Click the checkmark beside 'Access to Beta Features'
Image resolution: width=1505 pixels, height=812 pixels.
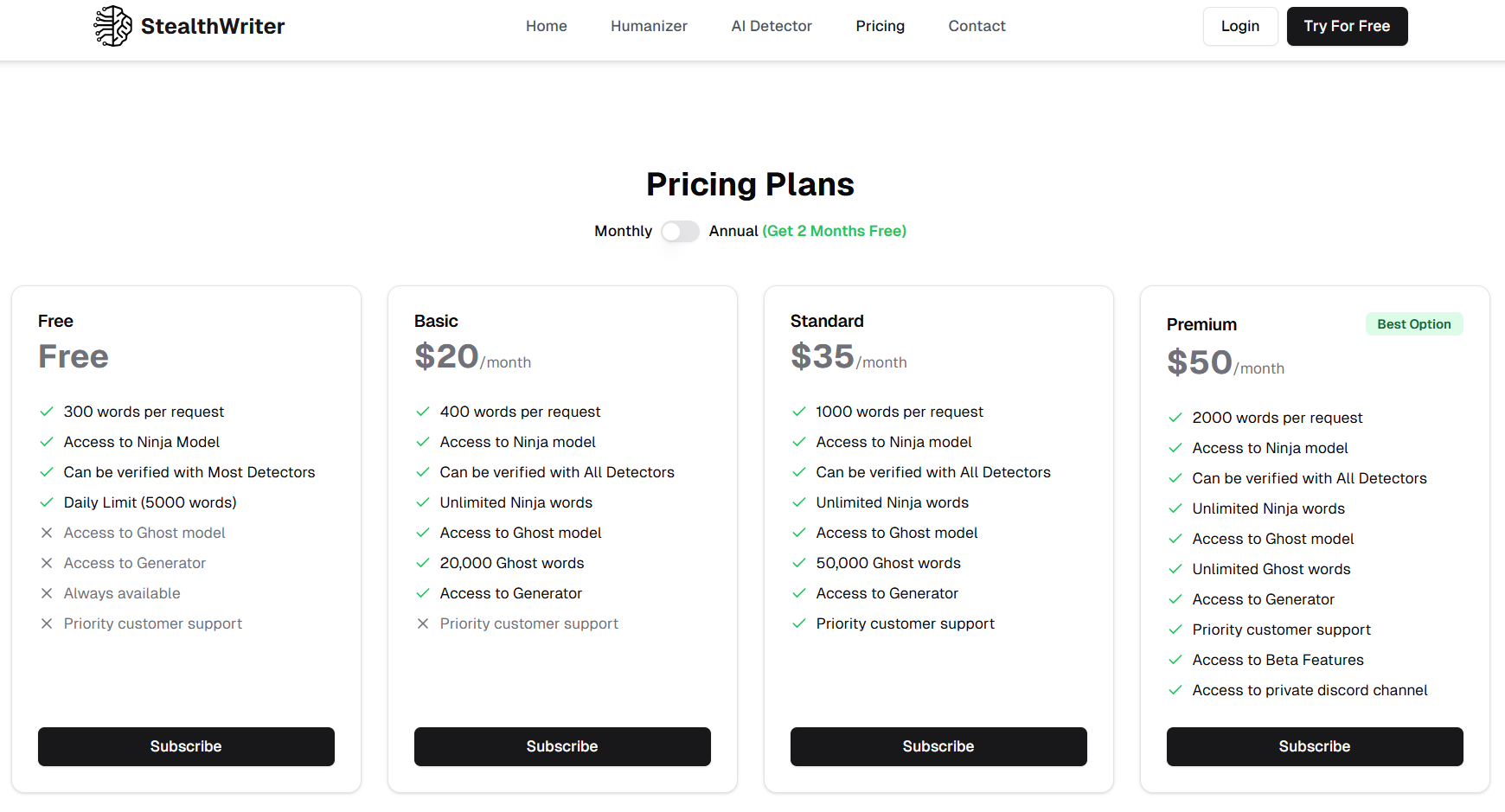pyautogui.click(x=1175, y=660)
